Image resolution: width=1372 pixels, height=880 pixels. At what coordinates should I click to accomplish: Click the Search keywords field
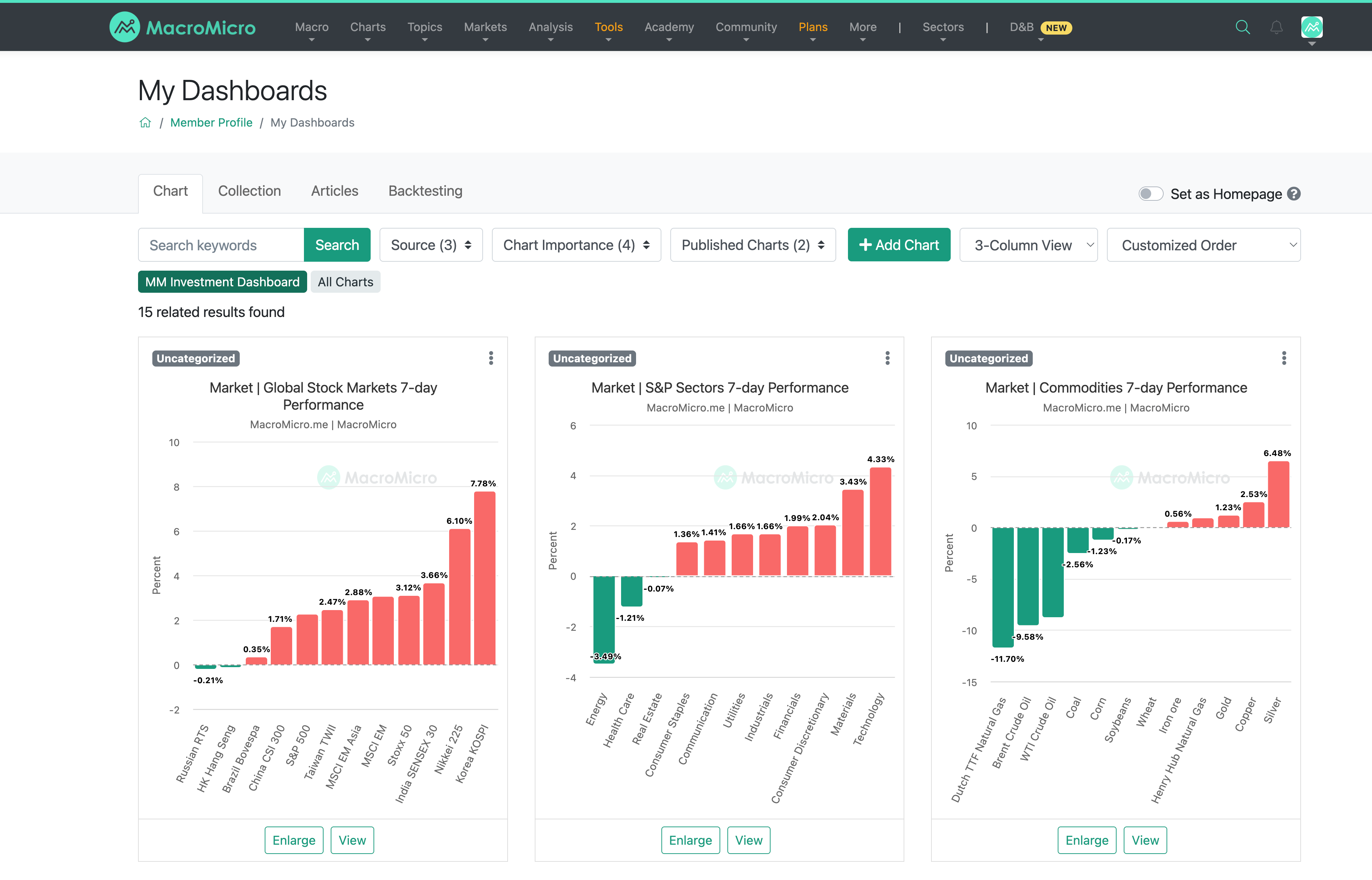[221, 245]
